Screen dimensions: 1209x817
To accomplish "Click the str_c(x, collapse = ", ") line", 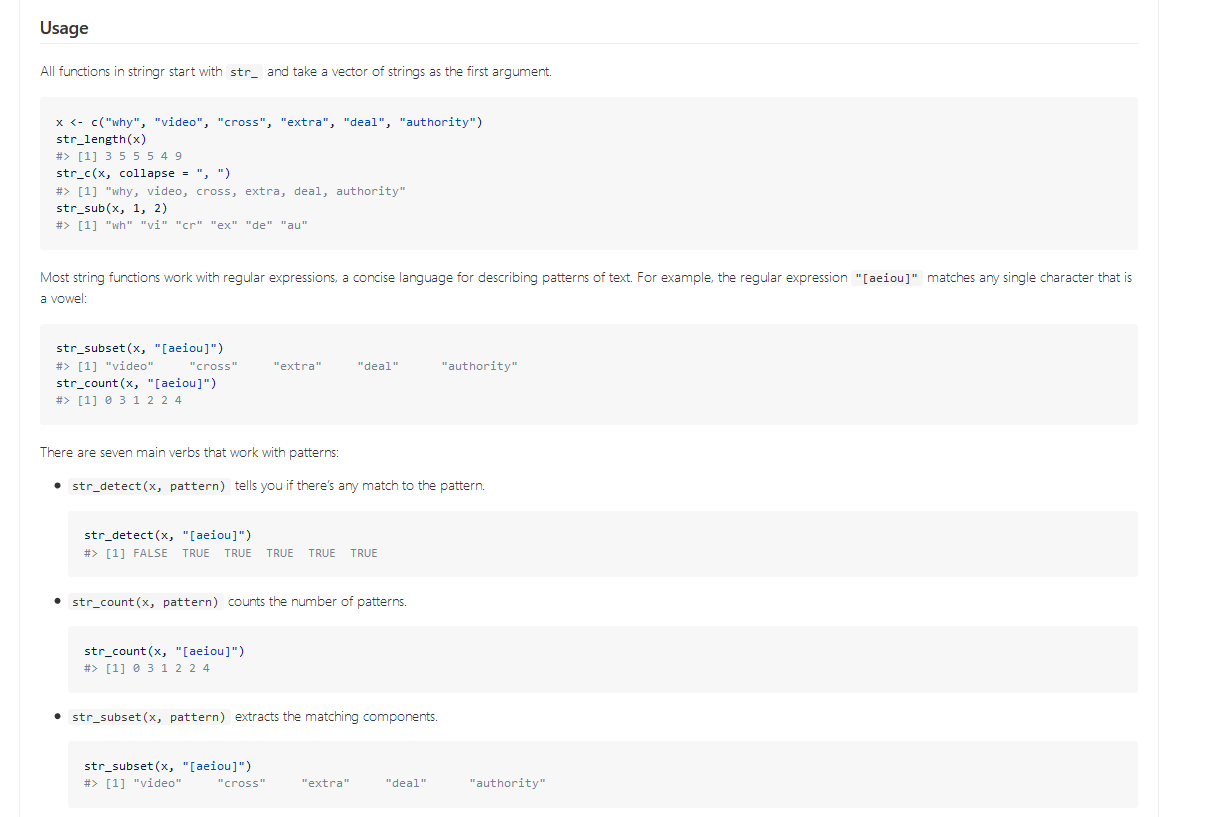I will 143,173.
